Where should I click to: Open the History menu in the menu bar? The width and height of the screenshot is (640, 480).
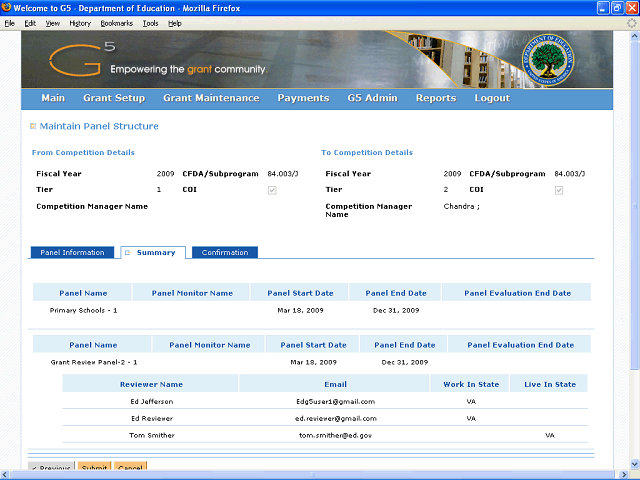80,22
